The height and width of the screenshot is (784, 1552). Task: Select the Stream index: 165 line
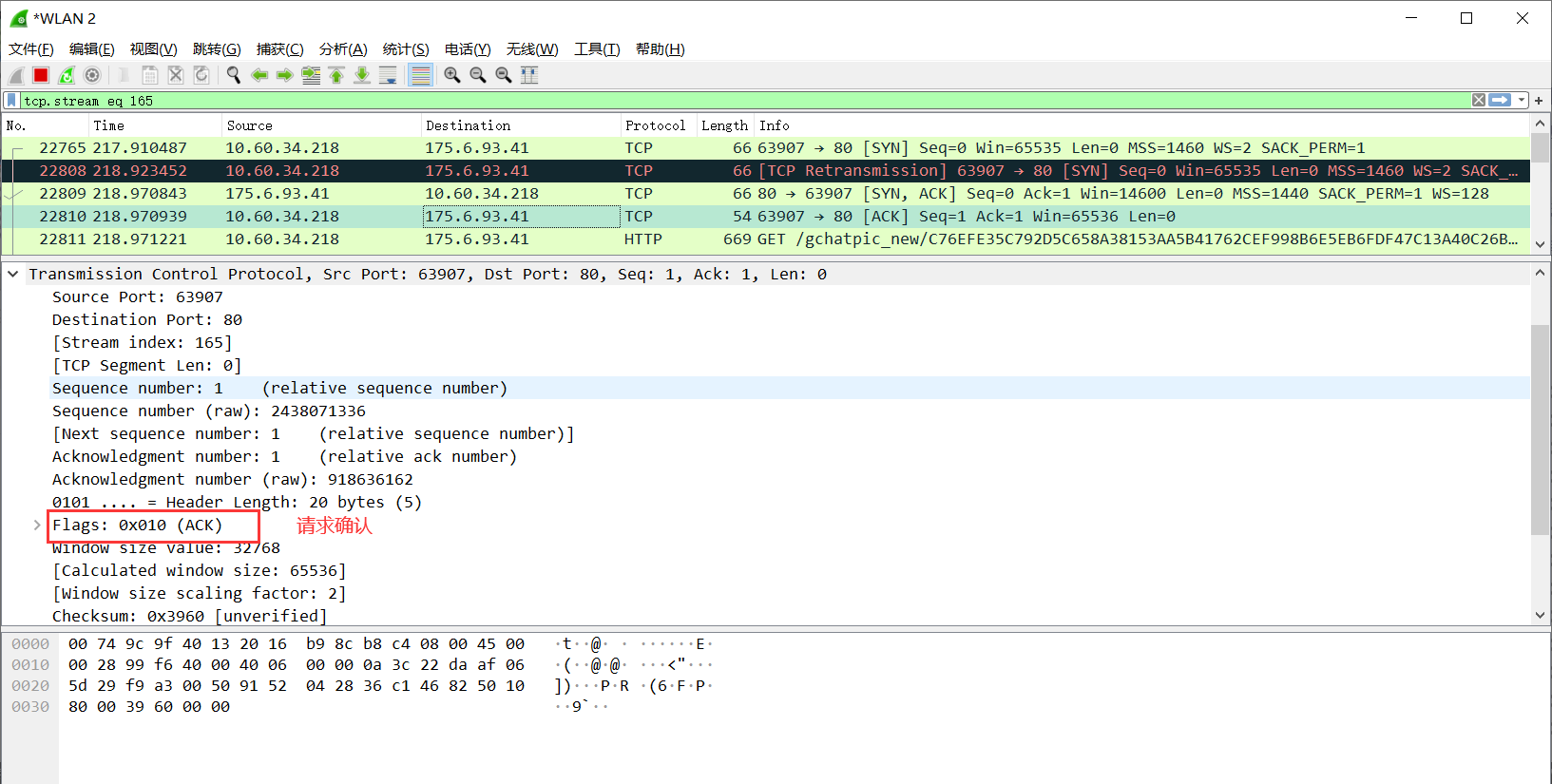coord(143,342)
